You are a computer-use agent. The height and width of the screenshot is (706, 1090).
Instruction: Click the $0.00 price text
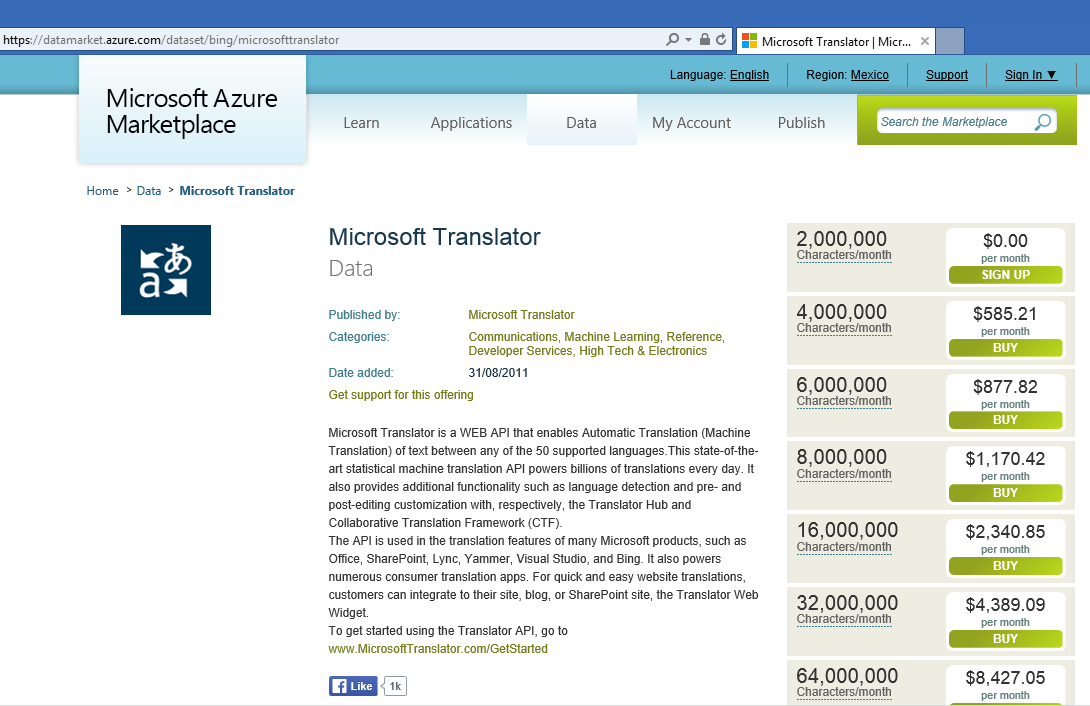pos(1005,240)
